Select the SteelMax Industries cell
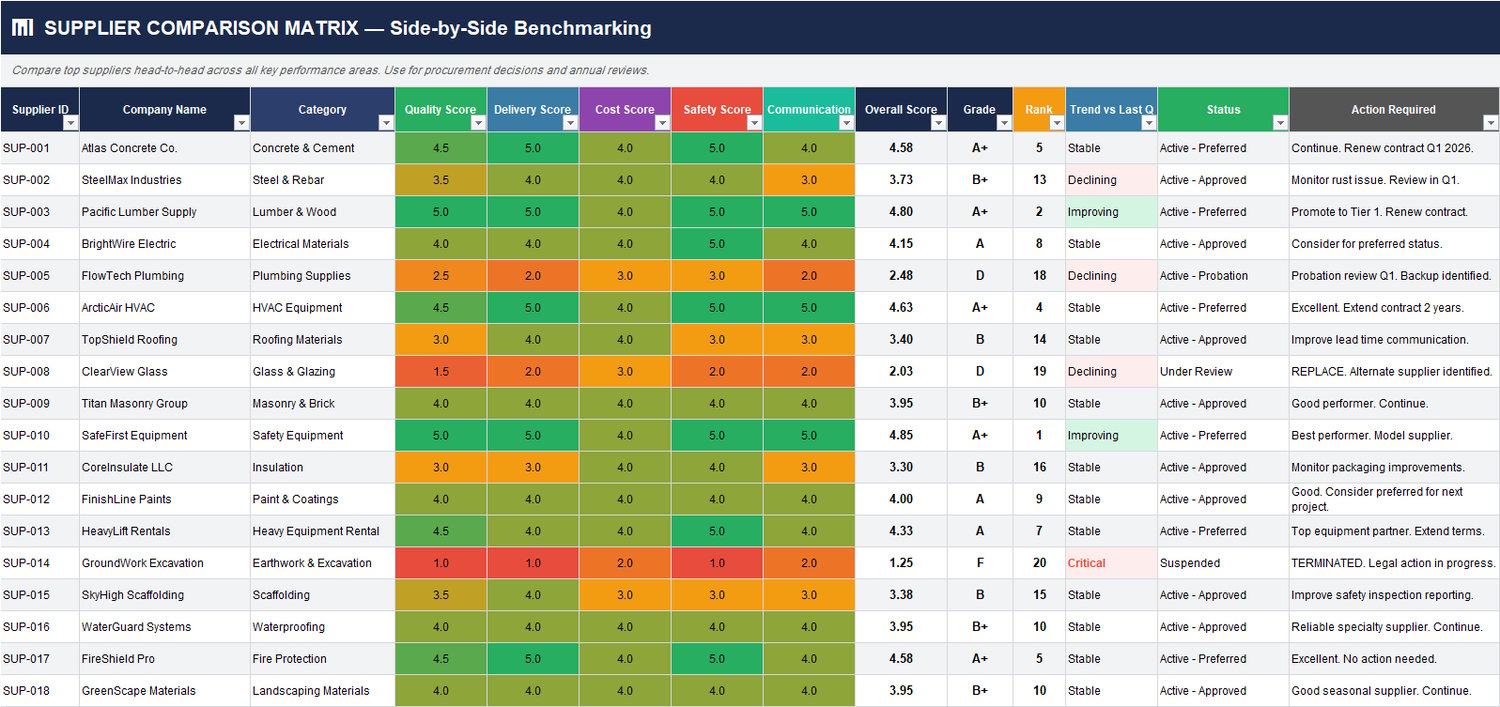1500x707 pixels. click(165, 180)
